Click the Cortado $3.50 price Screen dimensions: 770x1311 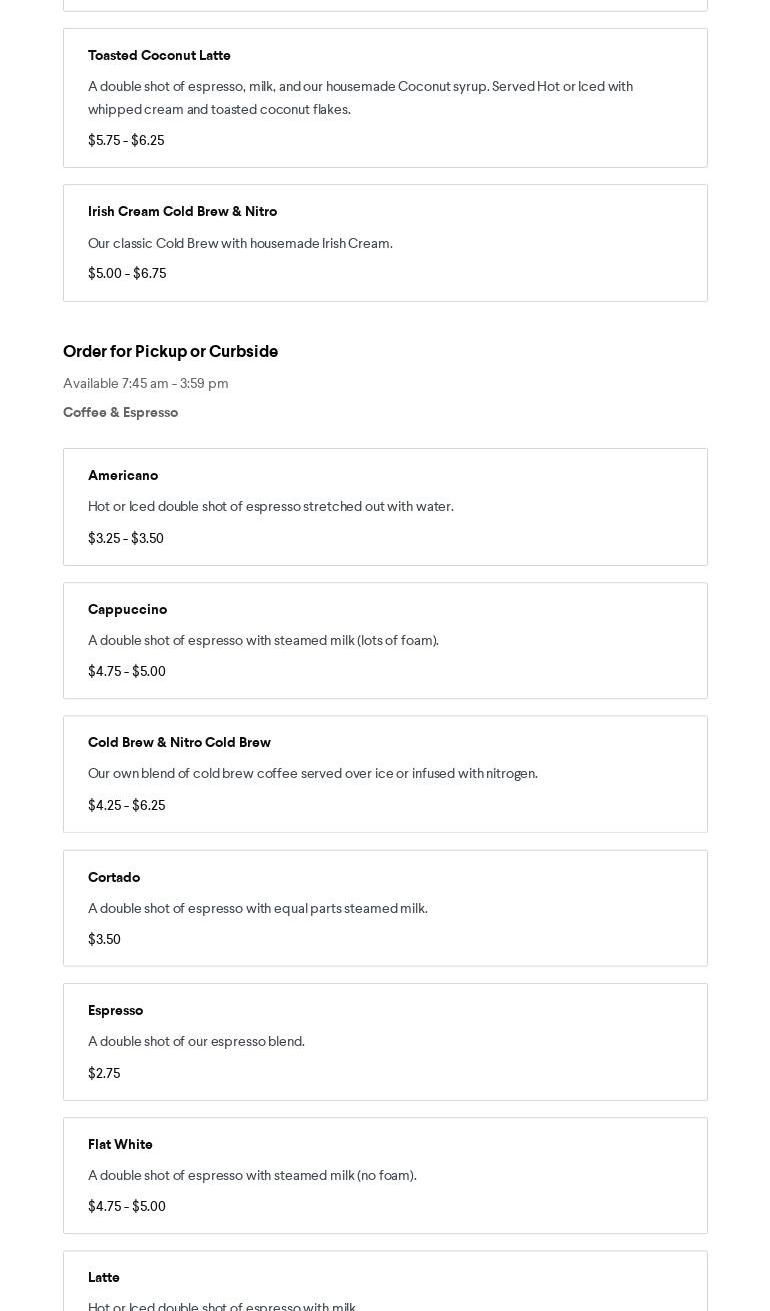click(x=104, y=939)
